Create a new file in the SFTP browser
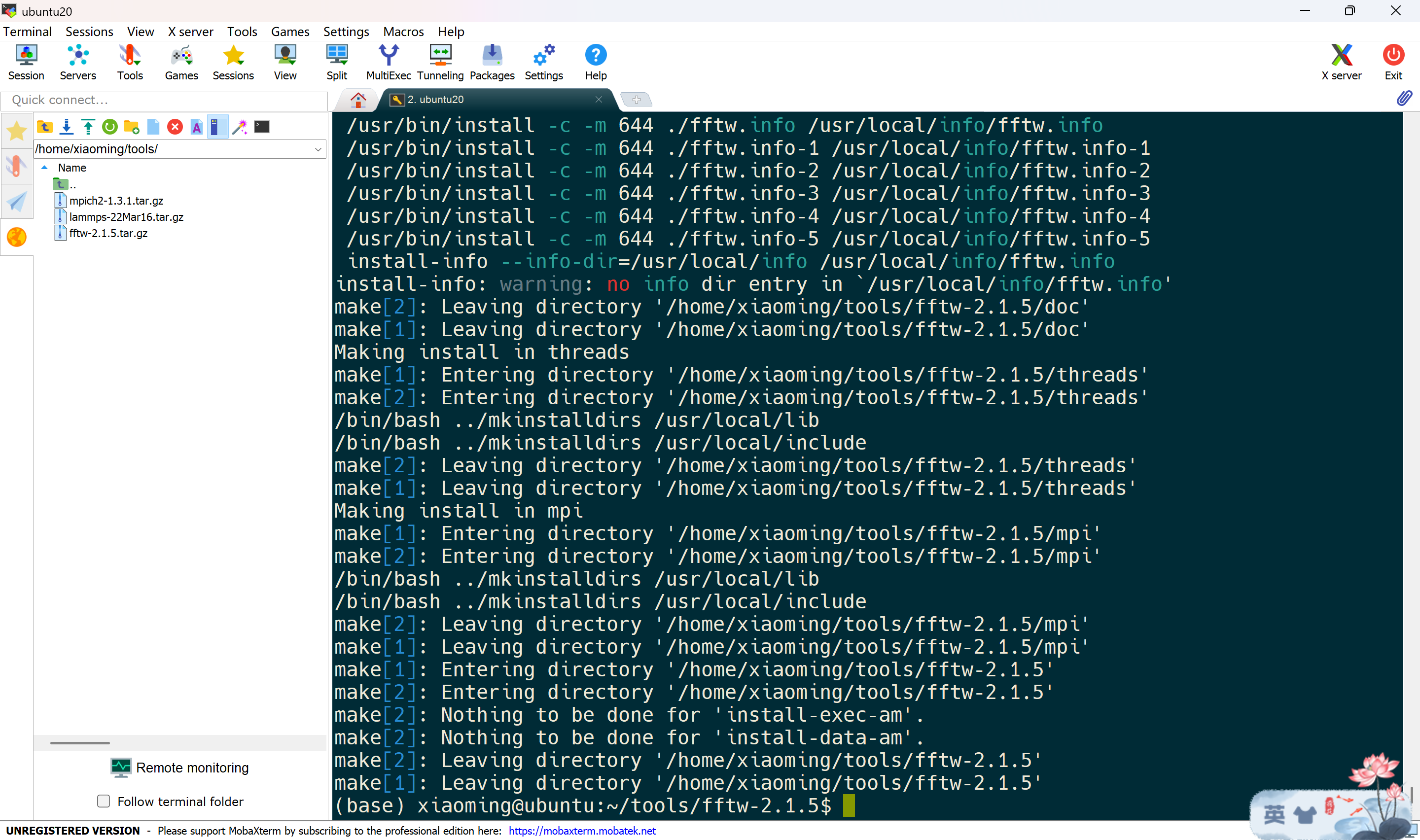Screen dimensions: 1420x840 point(153,127)
